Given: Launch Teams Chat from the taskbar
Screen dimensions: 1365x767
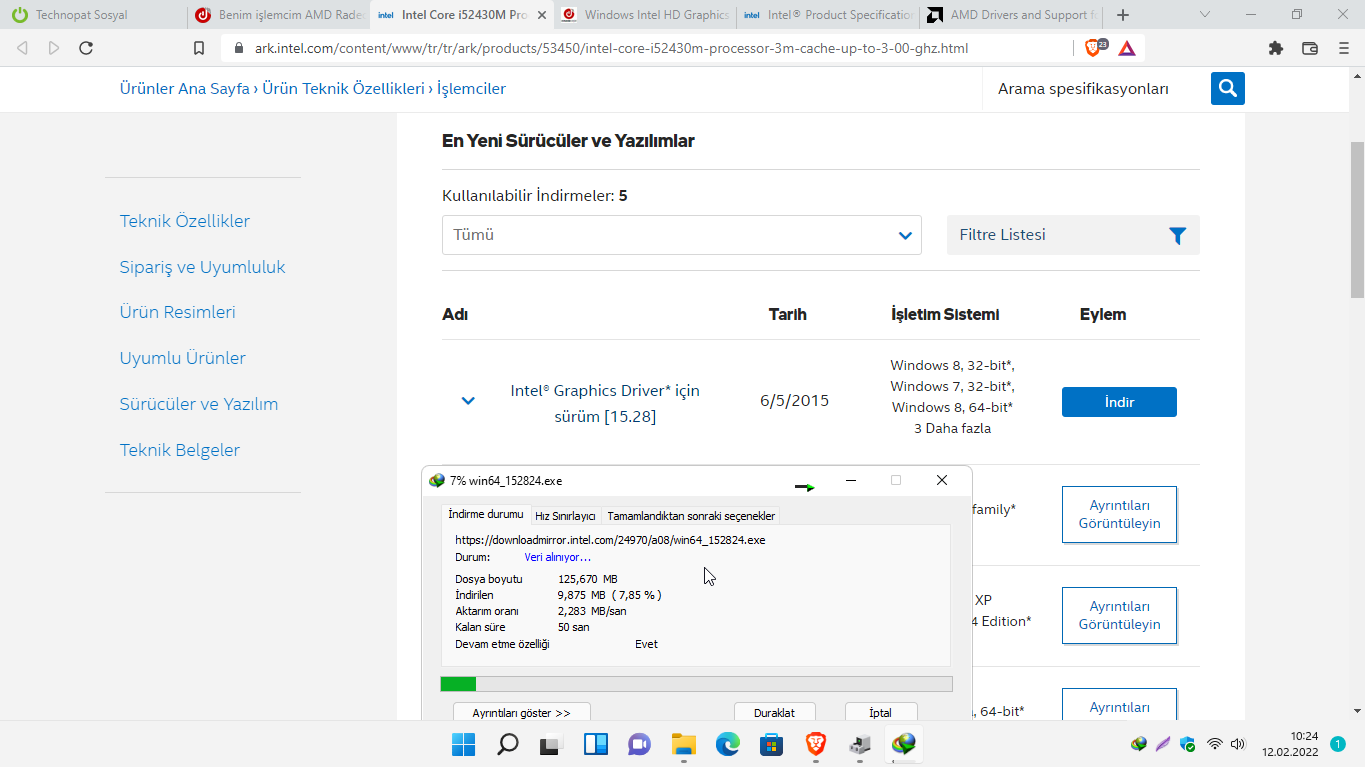Looking at the screenshot, I should [639, 744].
